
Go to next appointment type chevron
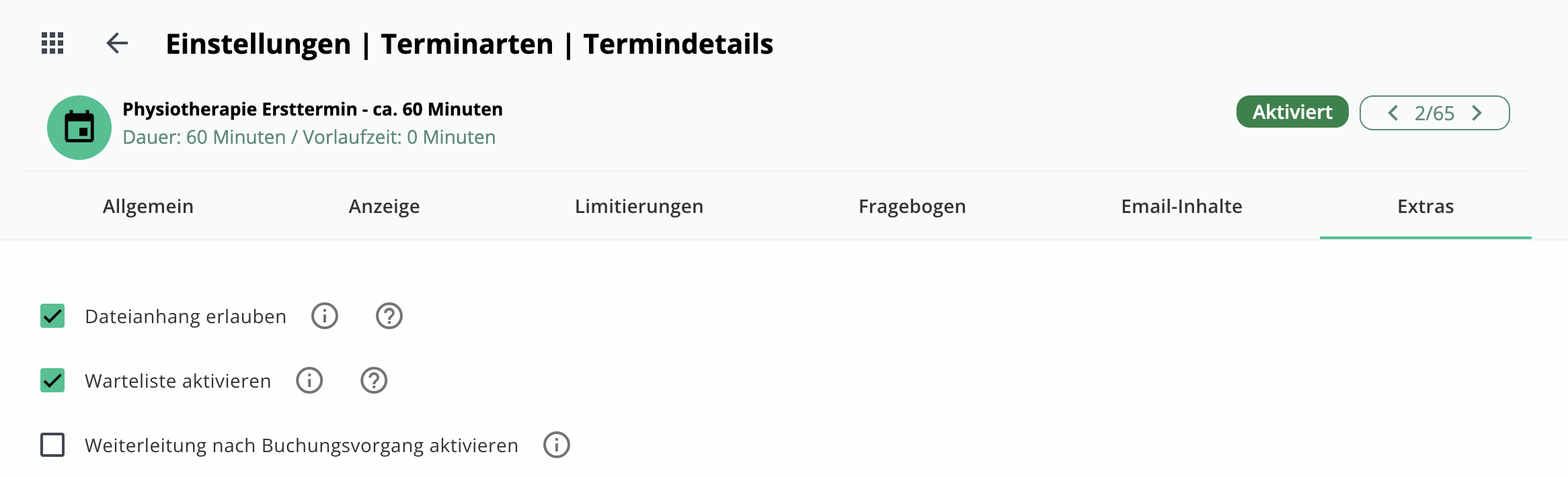[x=1477, y=113]
